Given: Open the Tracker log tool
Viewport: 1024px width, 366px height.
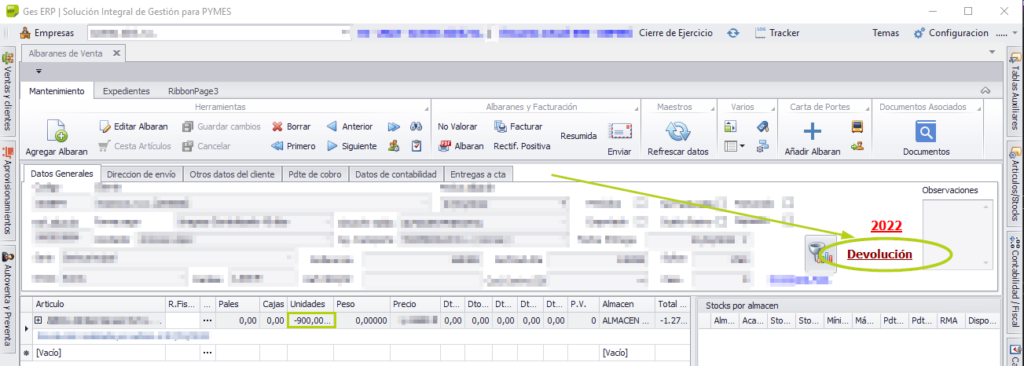Looking at the screenshot, I should [x=777, y=33].
